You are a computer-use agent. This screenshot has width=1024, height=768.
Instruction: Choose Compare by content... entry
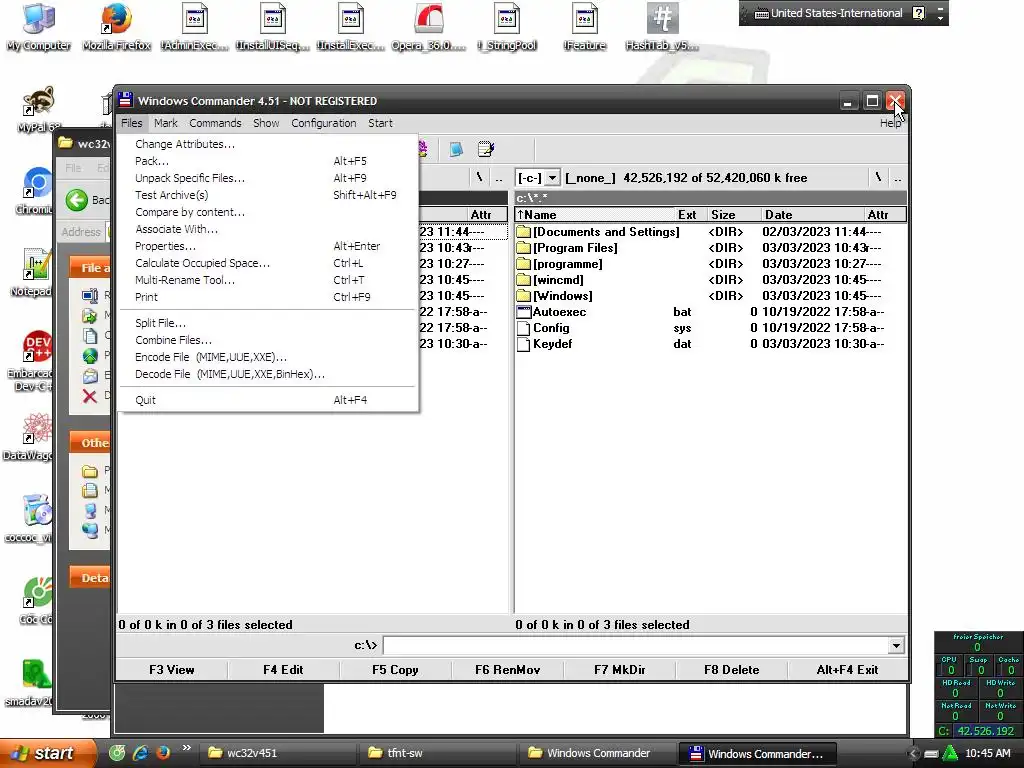267,212
